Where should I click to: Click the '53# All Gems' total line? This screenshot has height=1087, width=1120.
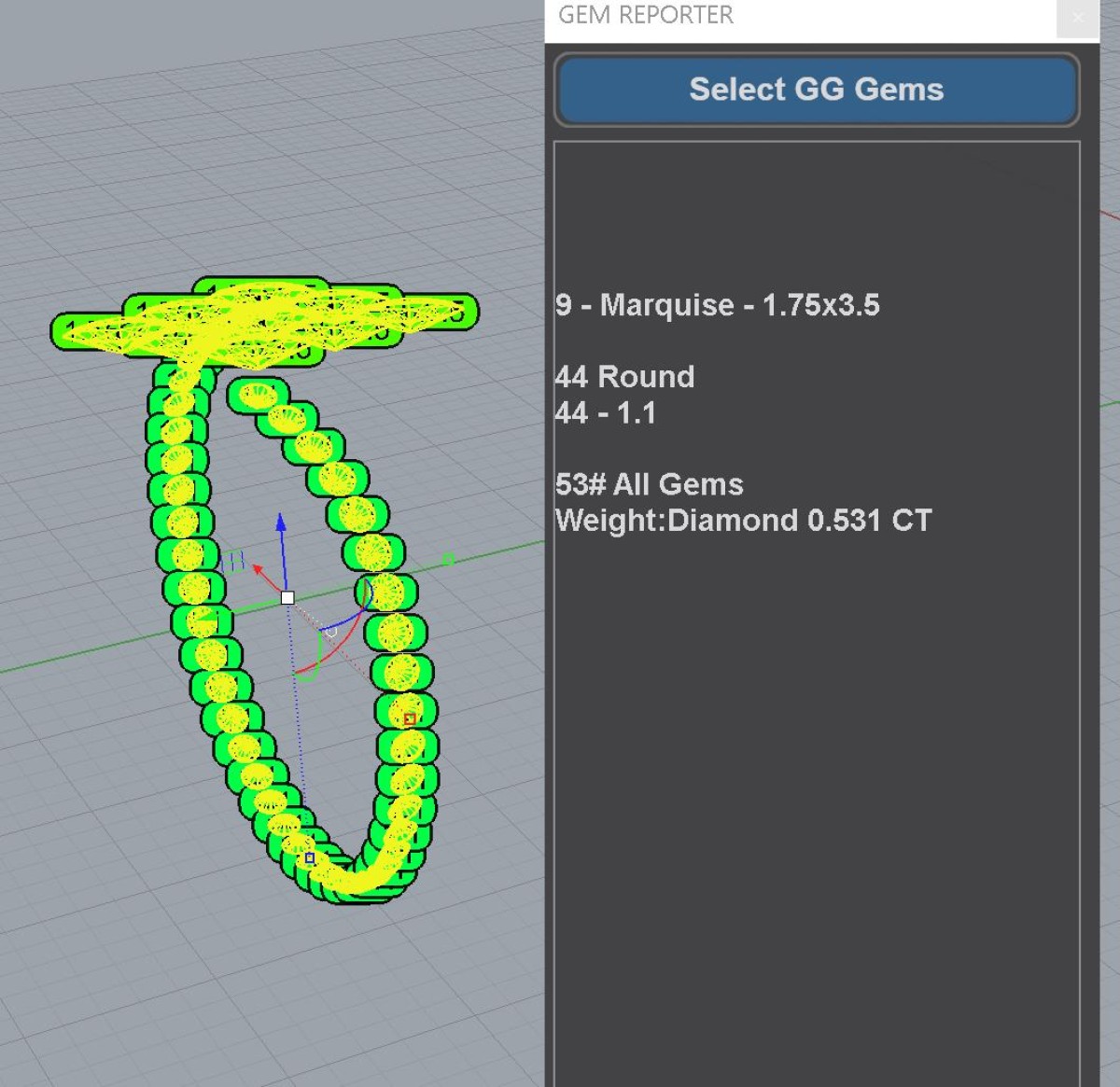point(649,484)
